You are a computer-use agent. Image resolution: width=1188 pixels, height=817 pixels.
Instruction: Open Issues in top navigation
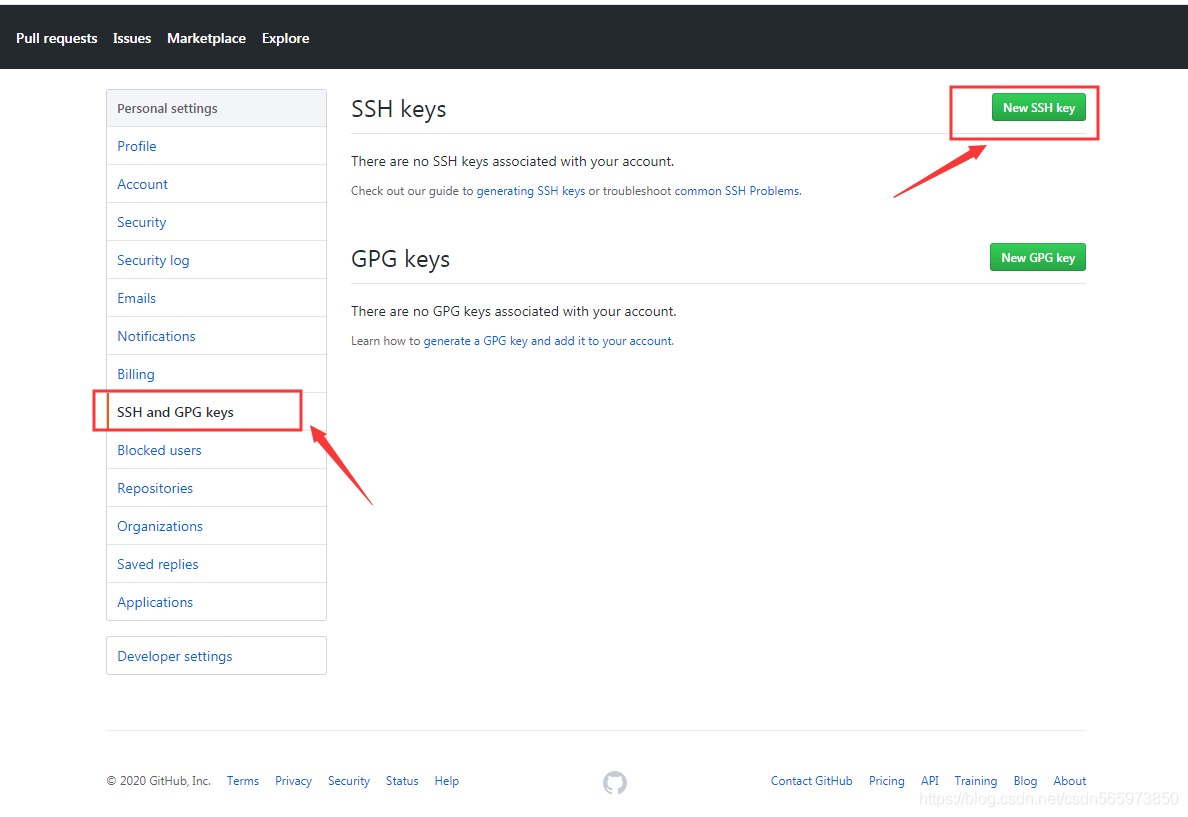pos(132,38)
